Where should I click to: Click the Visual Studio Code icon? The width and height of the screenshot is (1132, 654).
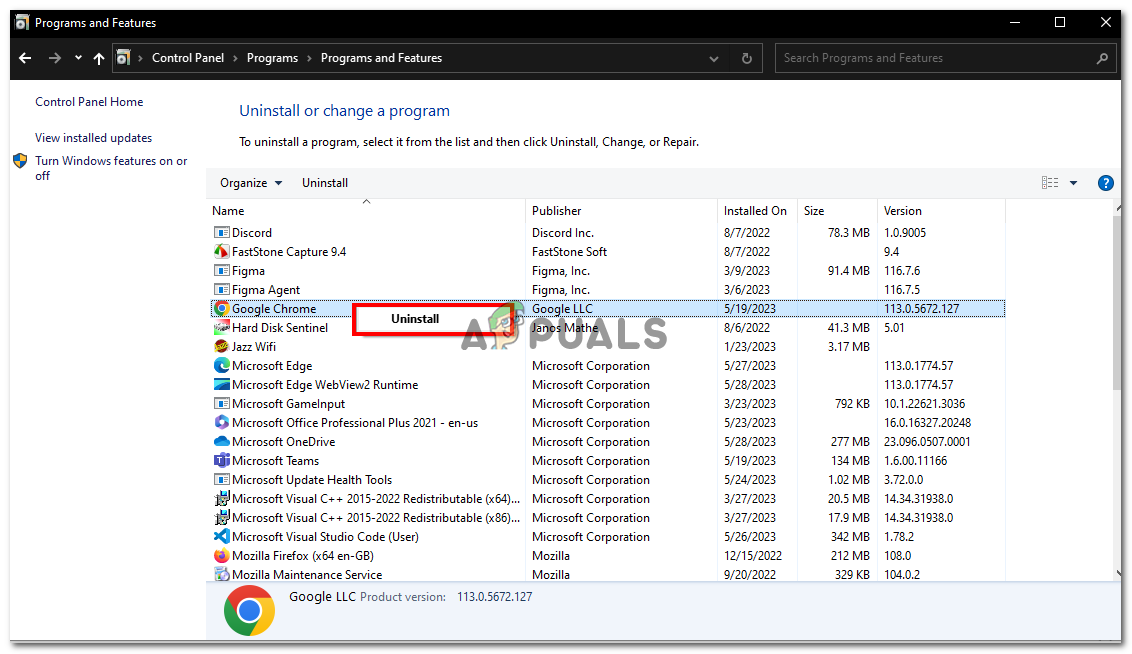pos(222,536)
